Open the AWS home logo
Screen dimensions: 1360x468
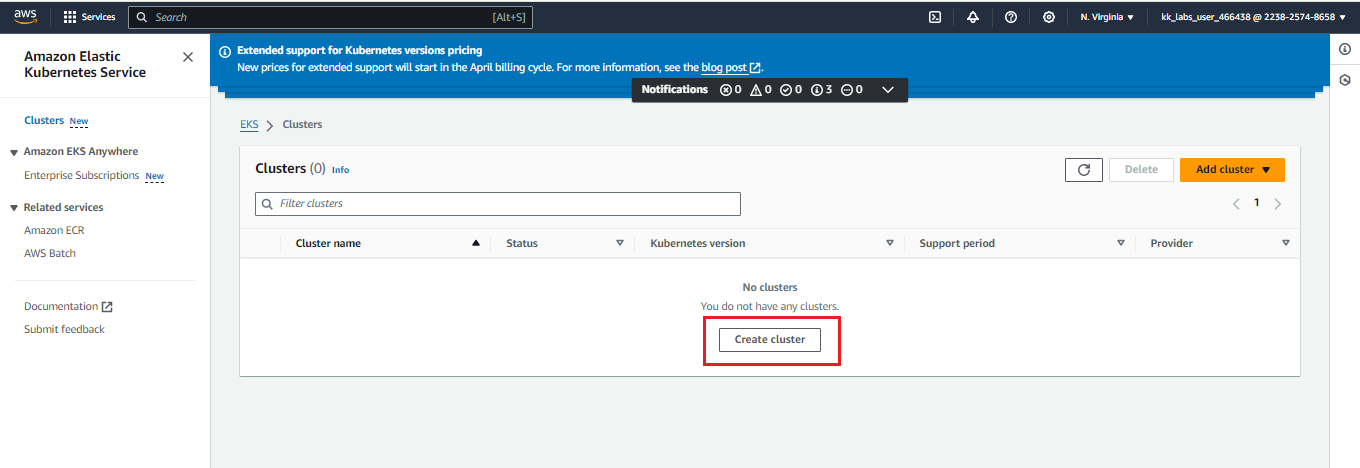pos(25,17)
